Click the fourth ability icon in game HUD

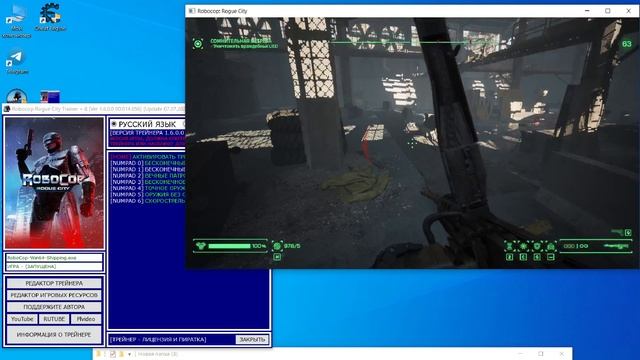coord(551,246)
